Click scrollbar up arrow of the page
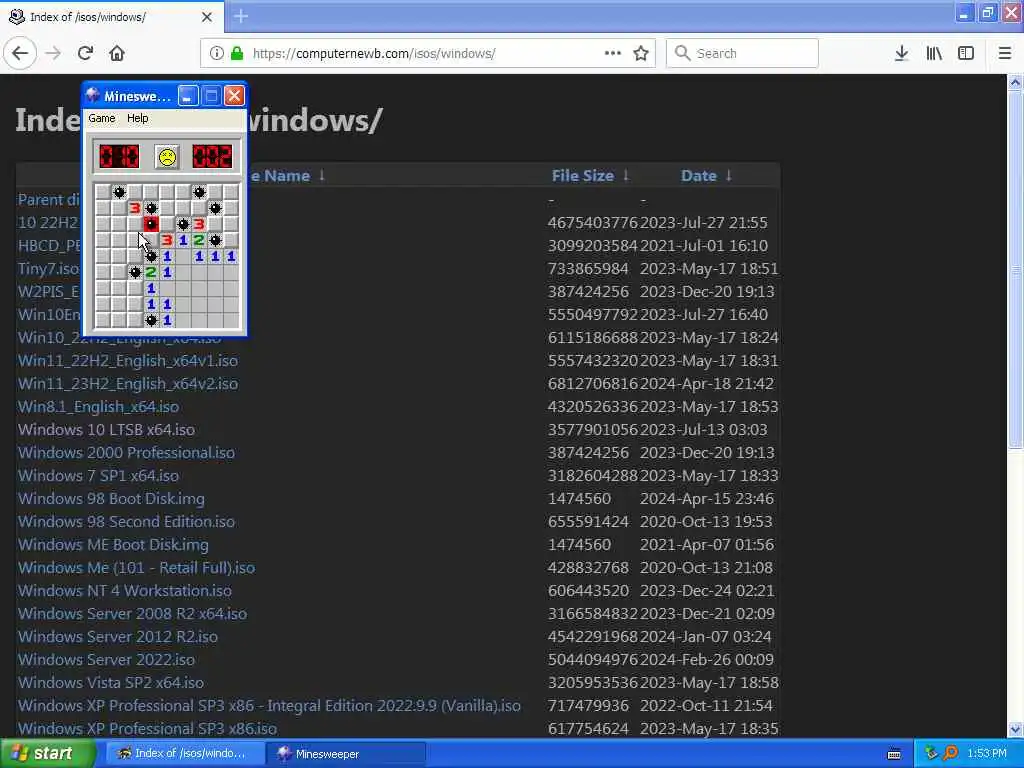The height and width of the screenshot is (768, 1024). click(1015, 82)
